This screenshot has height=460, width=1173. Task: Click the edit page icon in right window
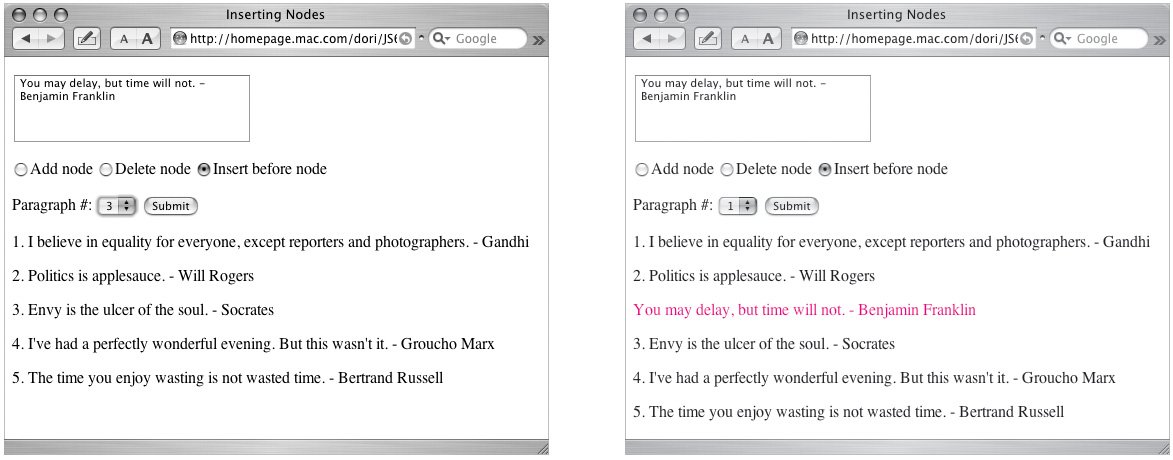[x=708, y=39]
